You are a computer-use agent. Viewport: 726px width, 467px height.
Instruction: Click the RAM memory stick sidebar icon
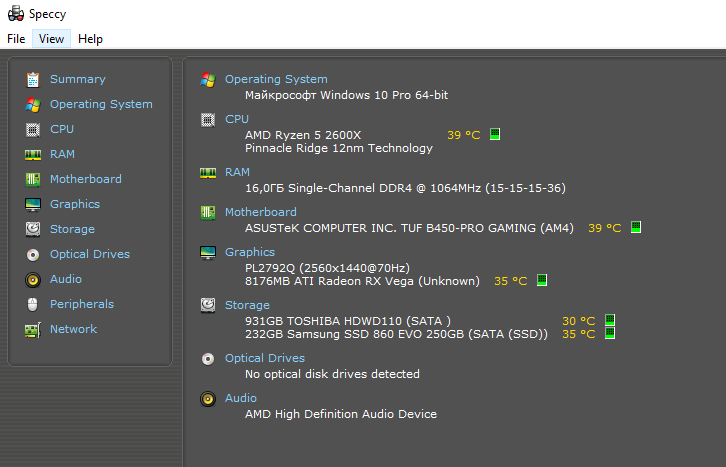[x=33, y=154]
